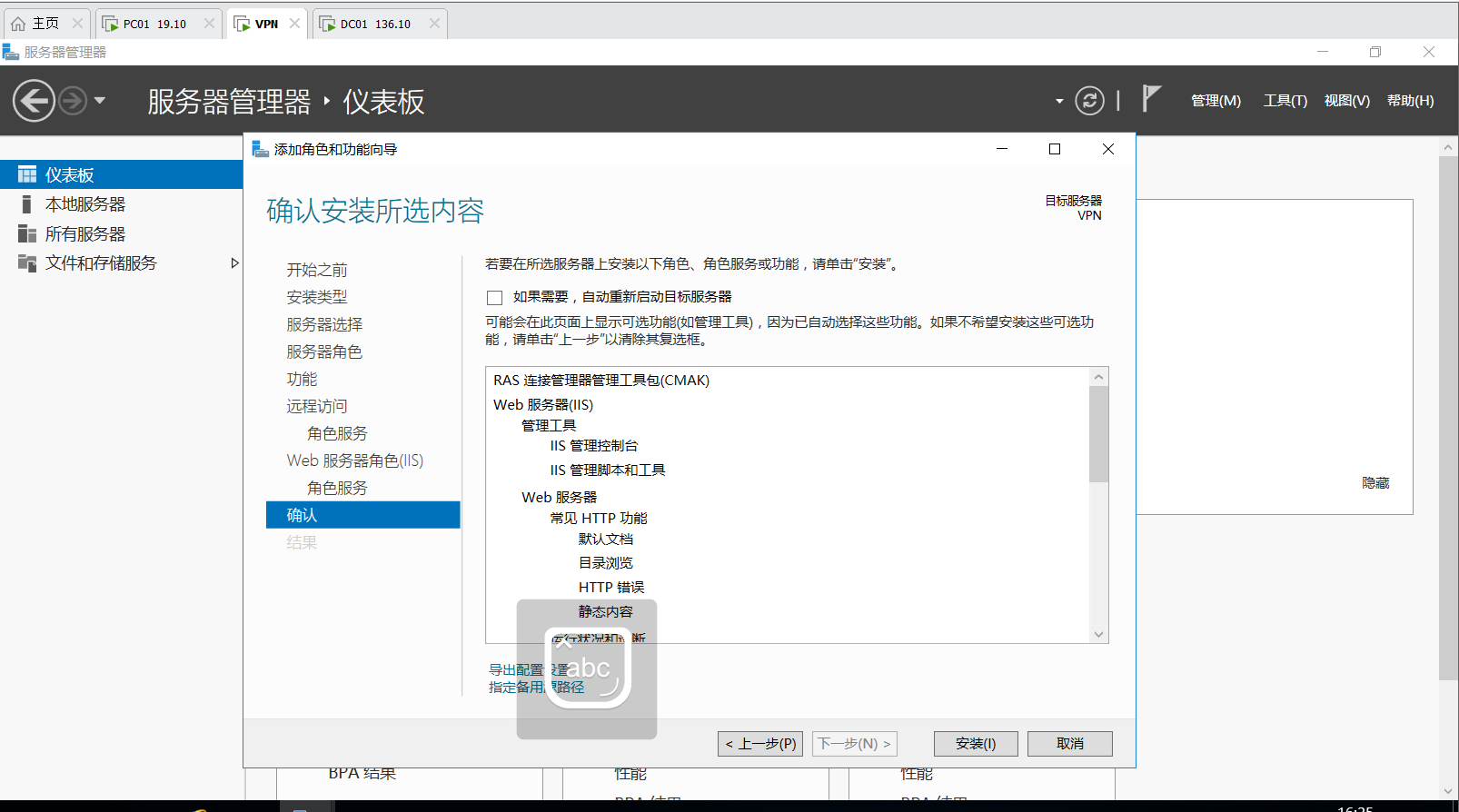This screenshot has height=812, width=1459.
Task: Click the Server Manager title bar icon
Action: click(11, 52)
